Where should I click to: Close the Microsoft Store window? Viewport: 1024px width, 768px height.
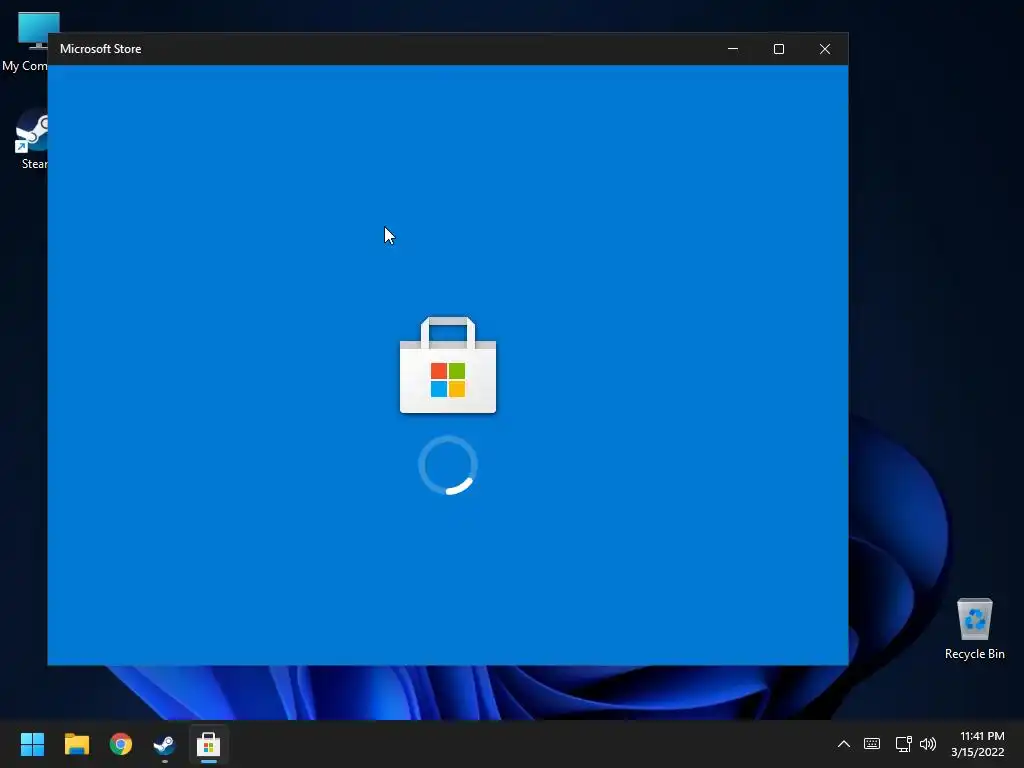pyautogui.click(x=825, y=49)
